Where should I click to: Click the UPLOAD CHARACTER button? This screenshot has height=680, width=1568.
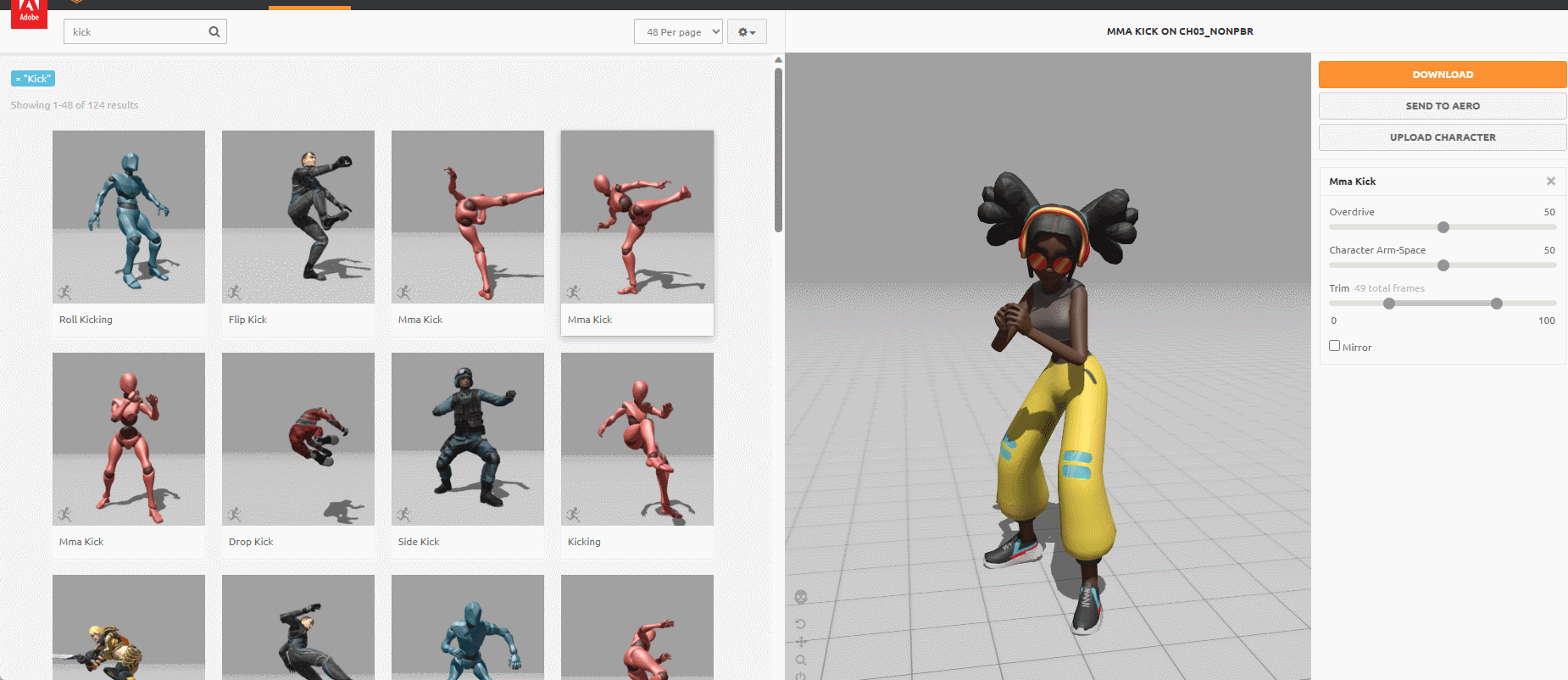pyautogui.click(x=1443, y=137)
